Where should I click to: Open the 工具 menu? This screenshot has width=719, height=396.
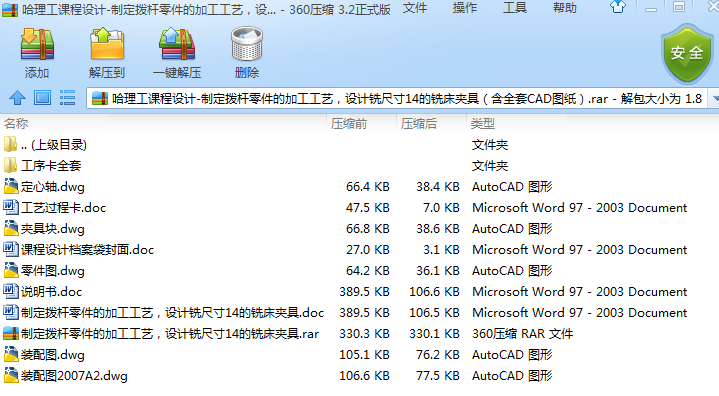tap(514, 8)
